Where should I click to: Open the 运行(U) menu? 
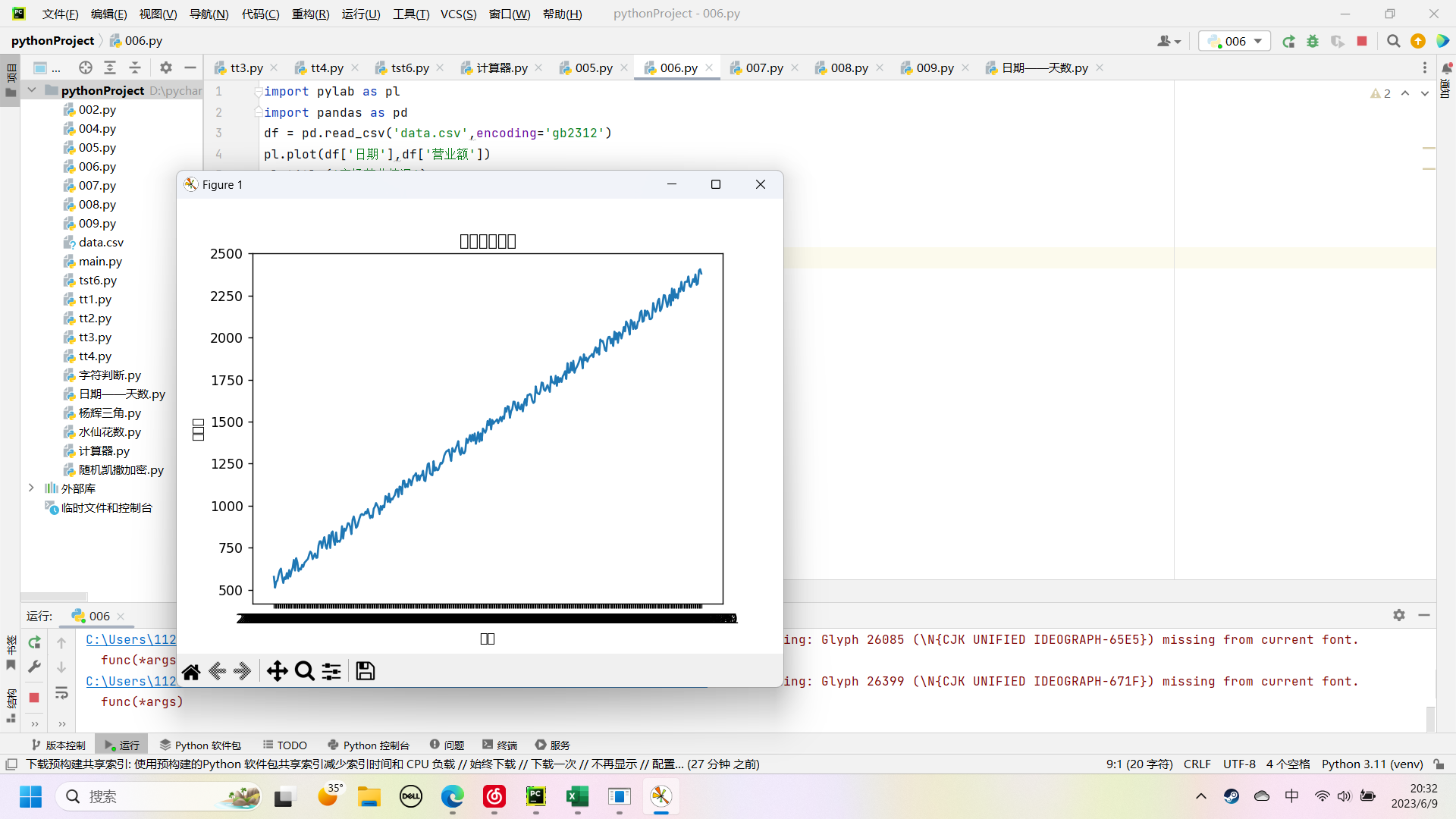361,14
